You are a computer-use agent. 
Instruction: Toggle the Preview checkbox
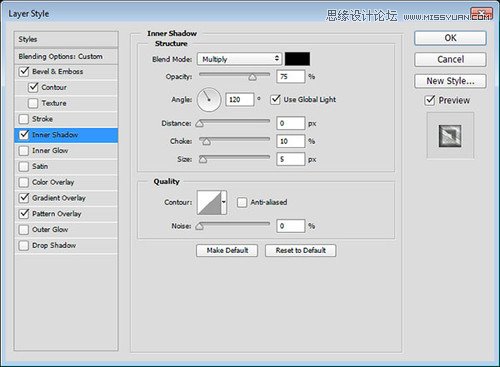[430, 100]
